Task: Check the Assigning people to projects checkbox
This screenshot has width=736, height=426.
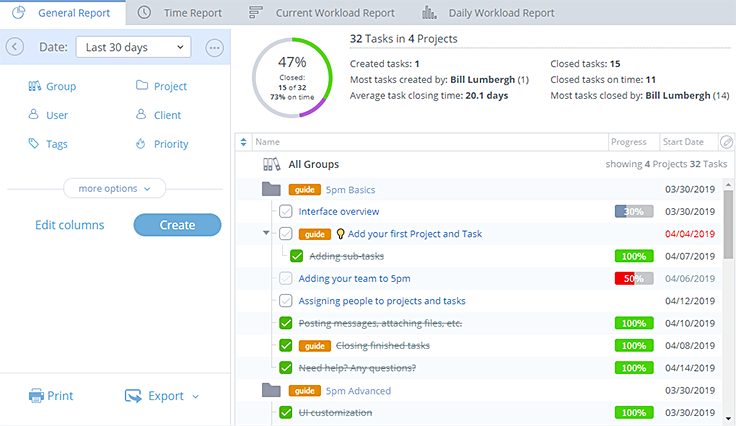Action: (x=286, y=301)
